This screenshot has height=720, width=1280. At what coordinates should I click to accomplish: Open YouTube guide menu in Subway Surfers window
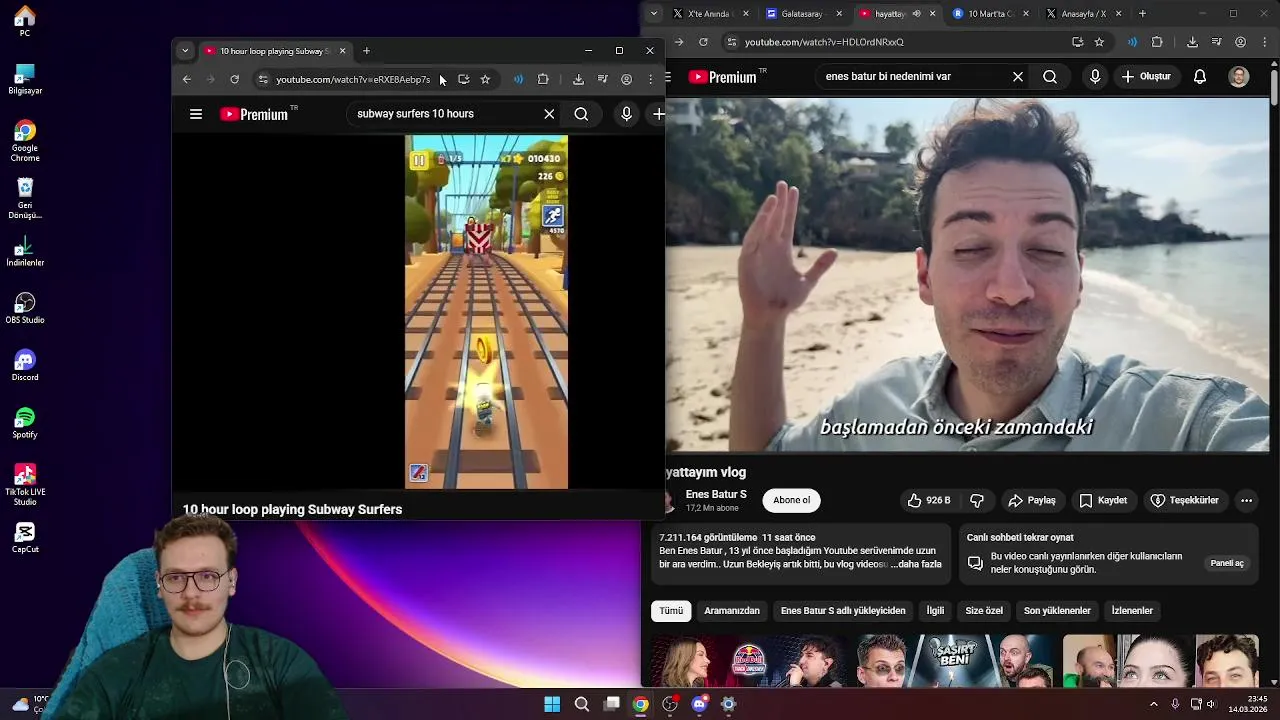coord(196,114)
